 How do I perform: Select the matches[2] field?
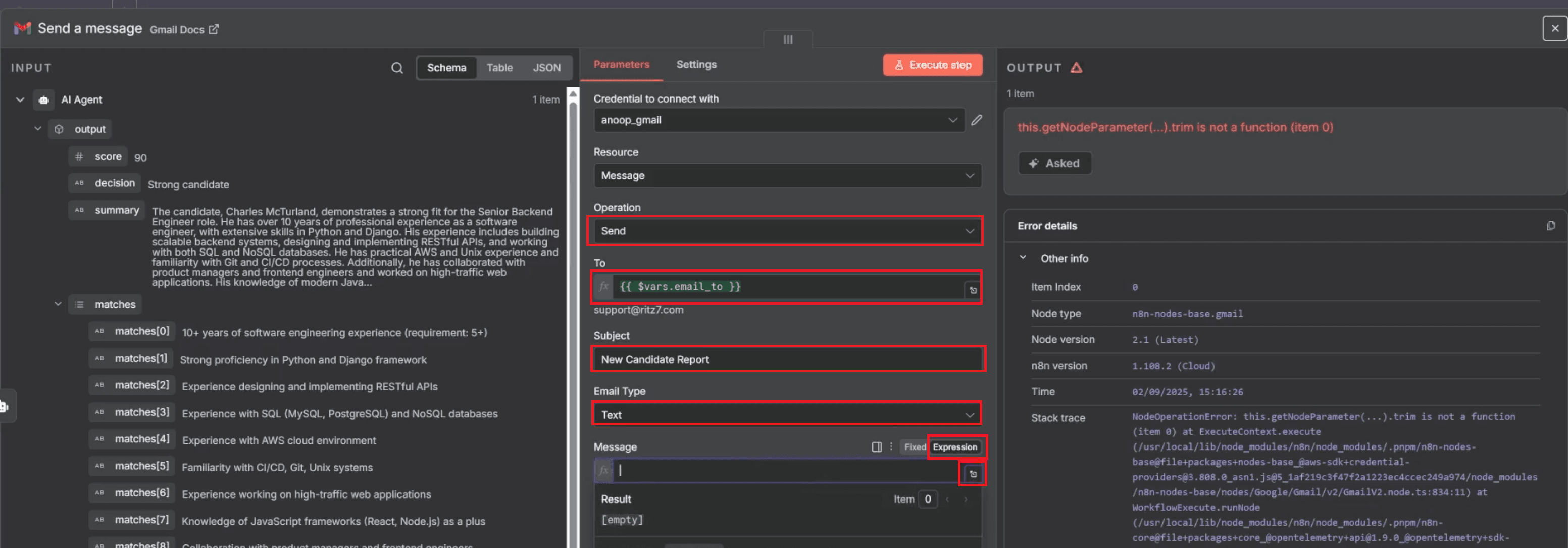[x=132, y=385]
